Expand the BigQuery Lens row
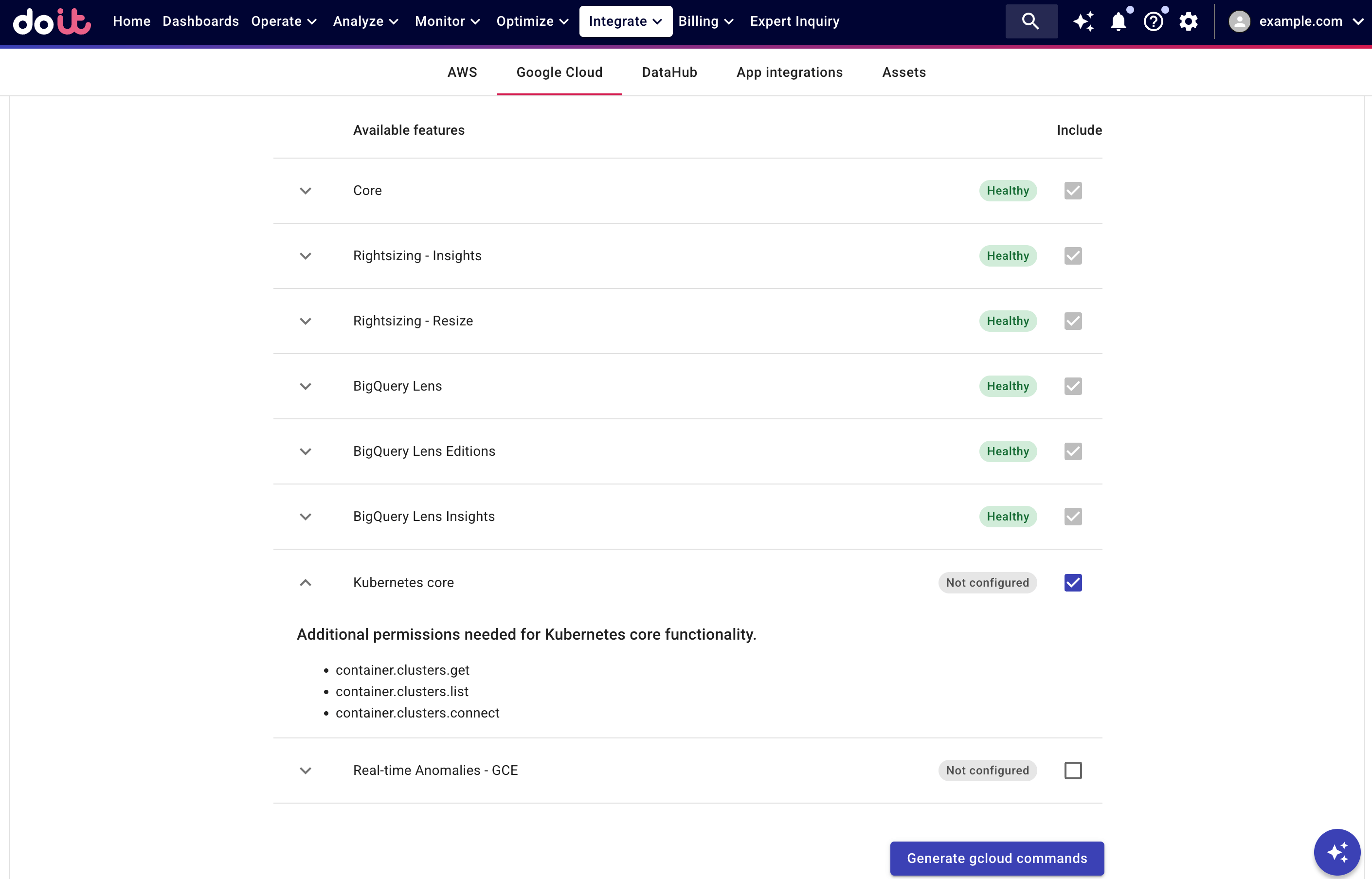The width and height of the screenshot is (1372, 879). click(x=306, y=386)
